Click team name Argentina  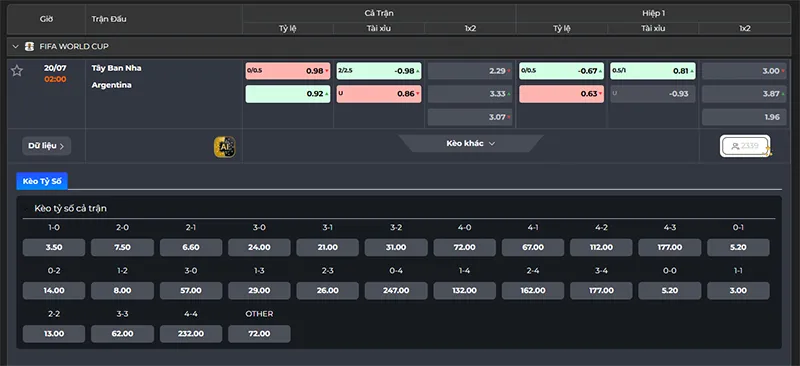112,85
